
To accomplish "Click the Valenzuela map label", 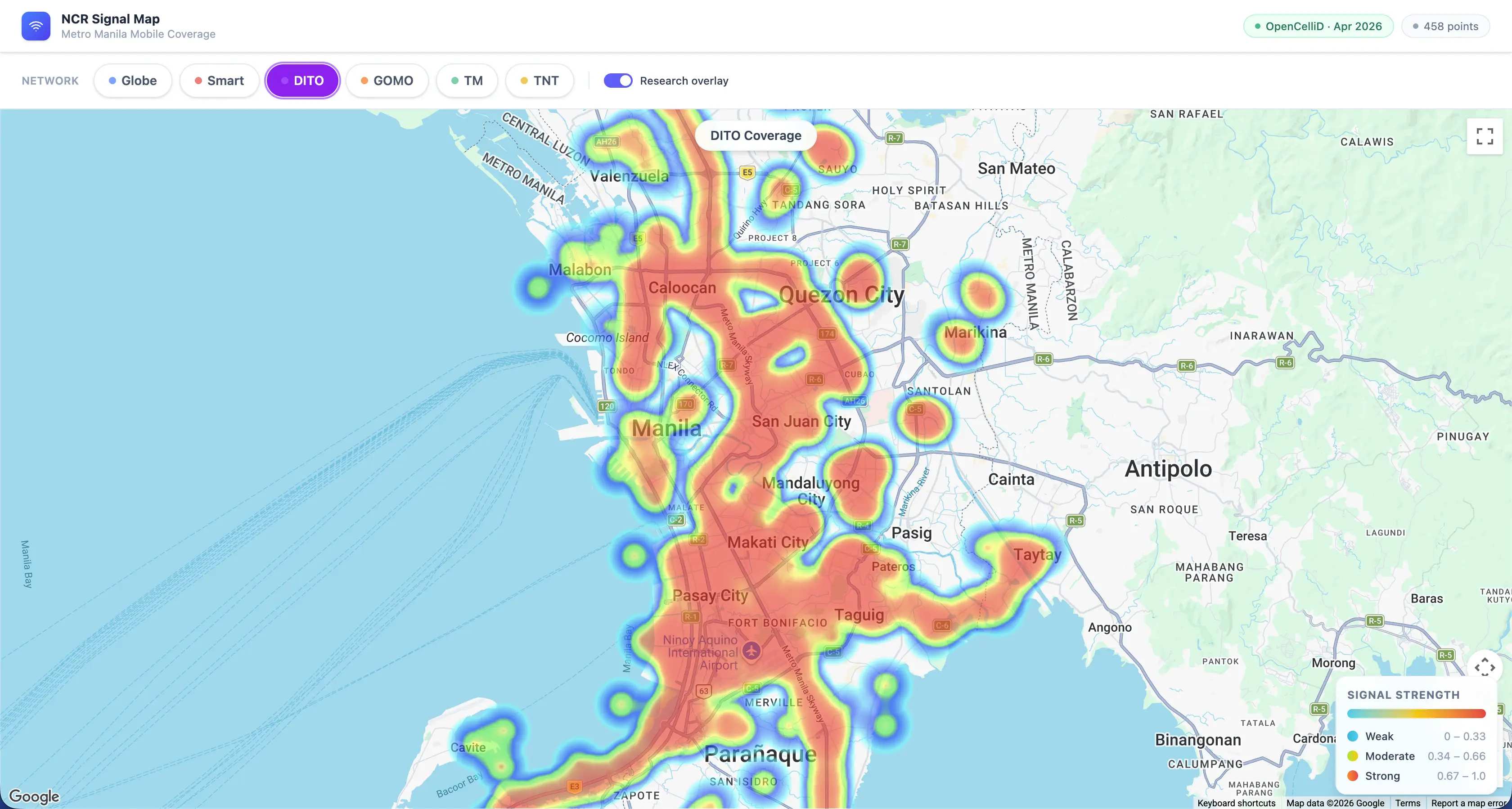I will (629, 176).
